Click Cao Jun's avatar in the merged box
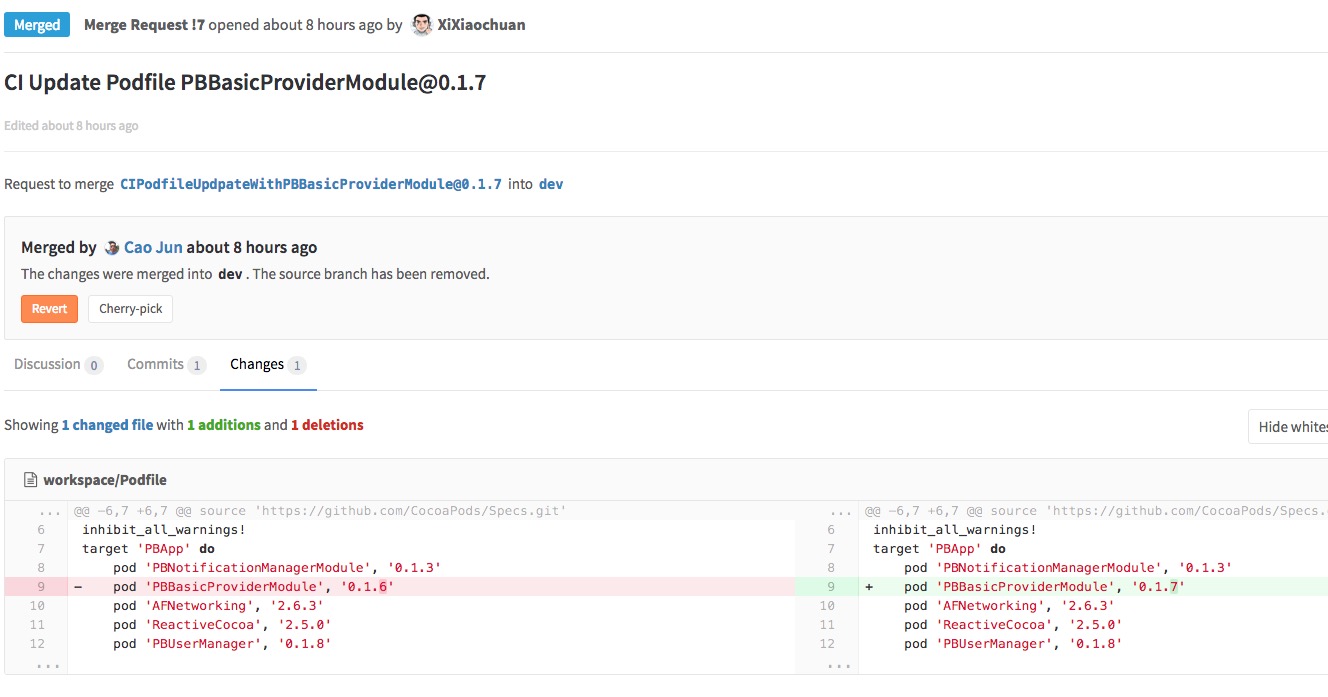This screenshot has height=697, width=1328. pyautogui.click(x=110, y=246)
